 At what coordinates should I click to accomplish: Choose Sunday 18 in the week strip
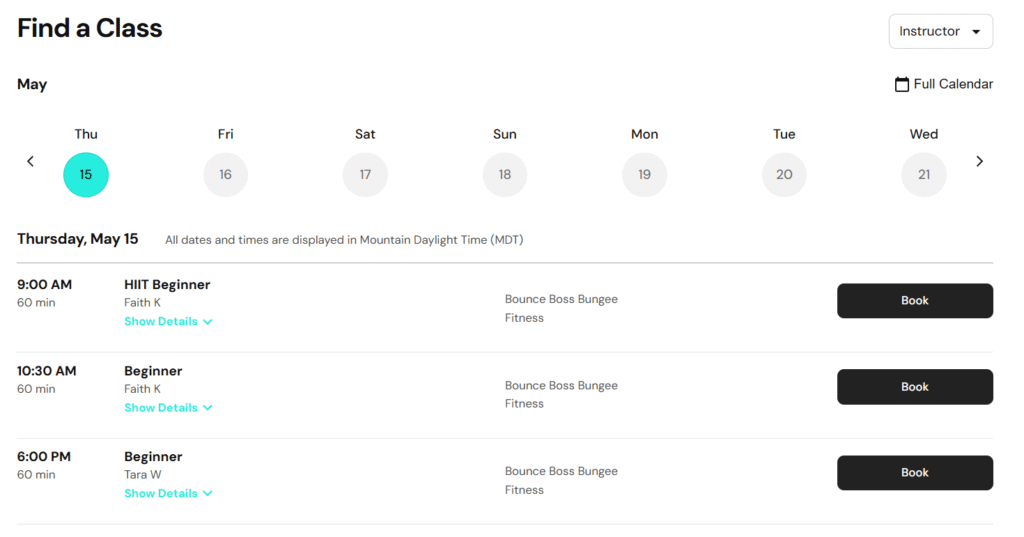coord(505,174)
